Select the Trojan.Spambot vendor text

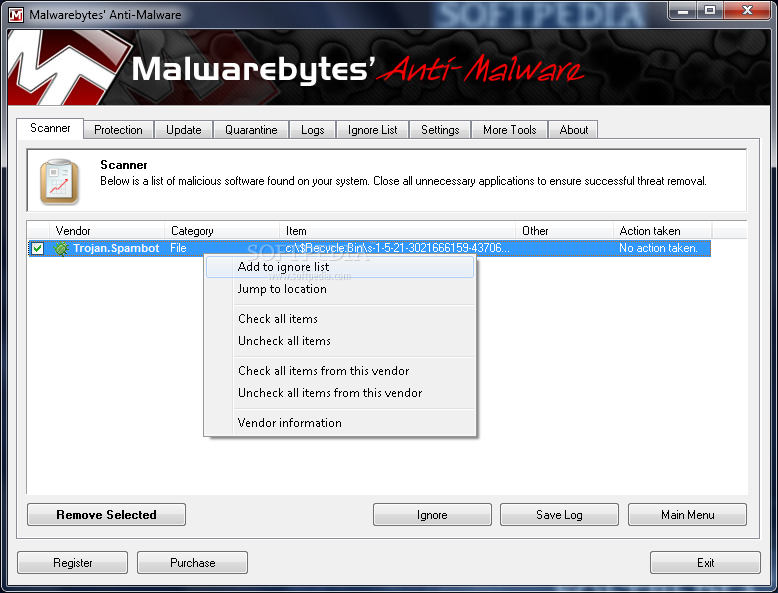116,248
